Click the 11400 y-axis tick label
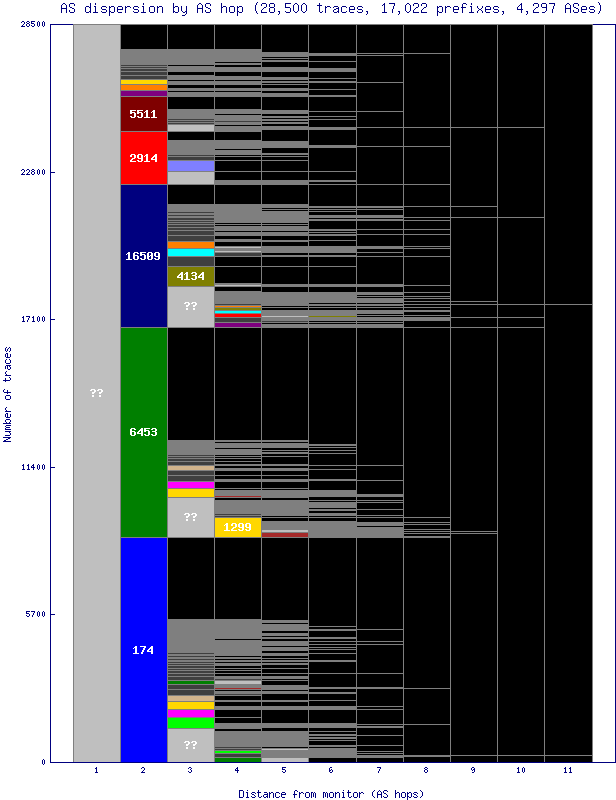 click(33, 467)
